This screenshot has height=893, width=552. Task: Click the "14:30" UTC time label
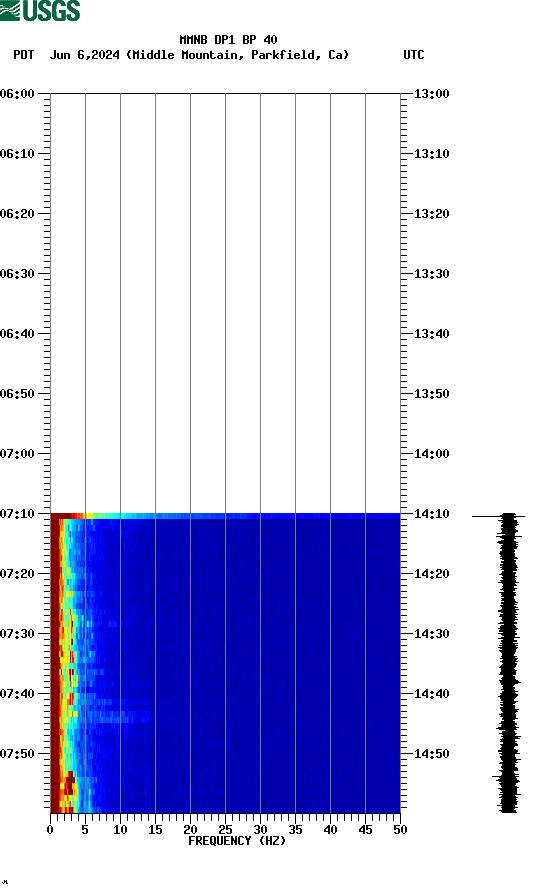click(x=432, y=634)
